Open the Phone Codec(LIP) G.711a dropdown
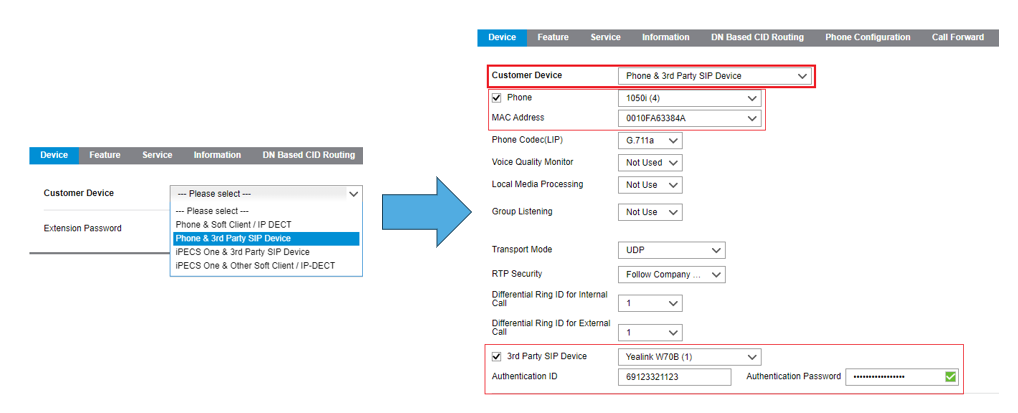Viewport: 1018px width, 413px height. [650, 140]
